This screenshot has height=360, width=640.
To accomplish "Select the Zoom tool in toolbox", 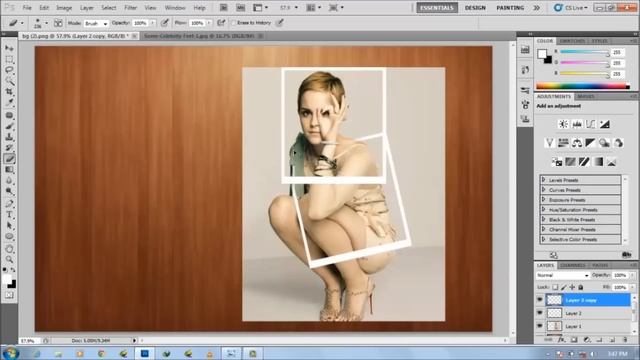I will tap(9, 259).
